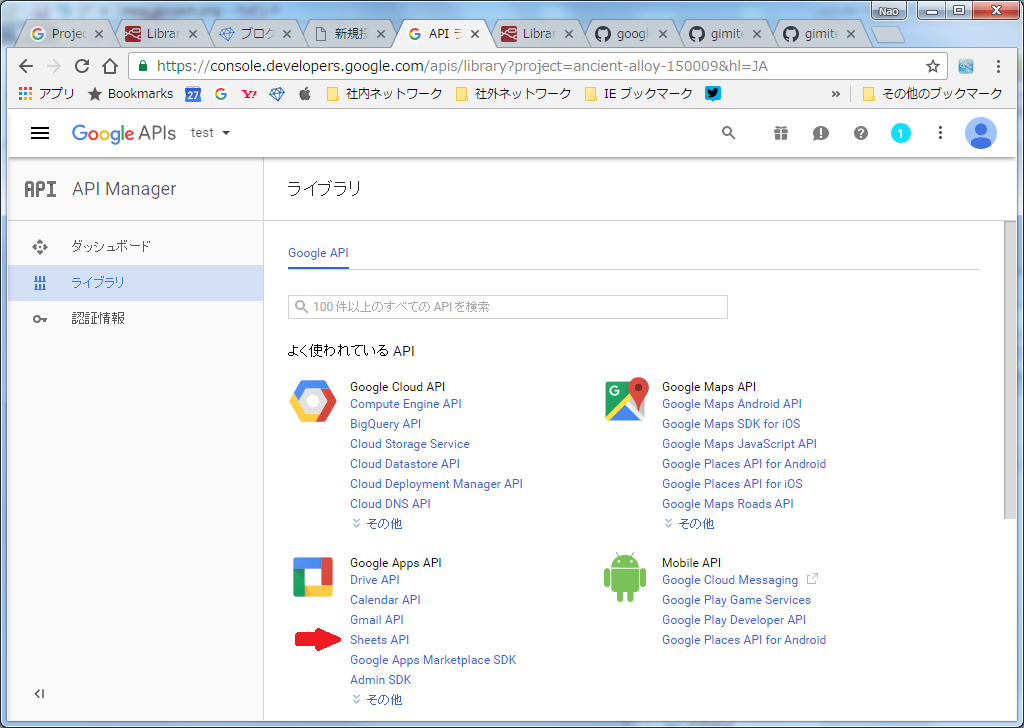
Task: Open the アプリ apps shortcut
Action: tap(46, 93)
